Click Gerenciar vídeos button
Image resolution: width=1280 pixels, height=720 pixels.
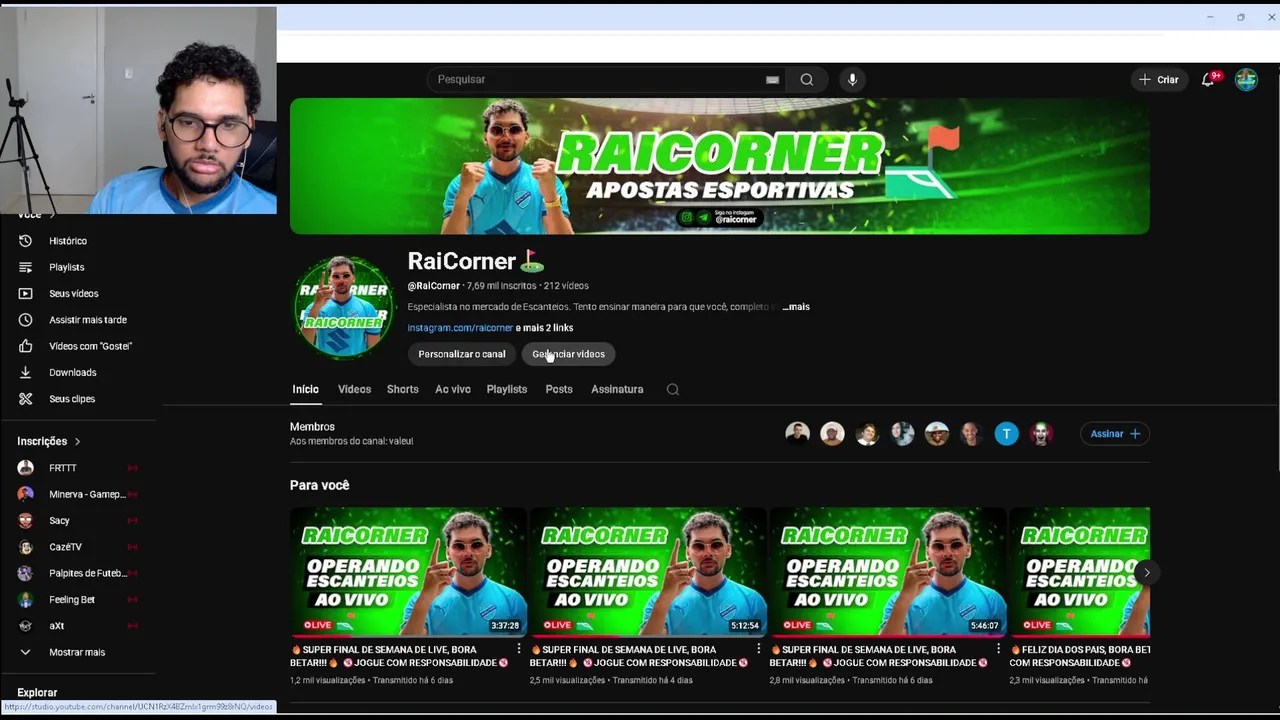pos(568,354)
